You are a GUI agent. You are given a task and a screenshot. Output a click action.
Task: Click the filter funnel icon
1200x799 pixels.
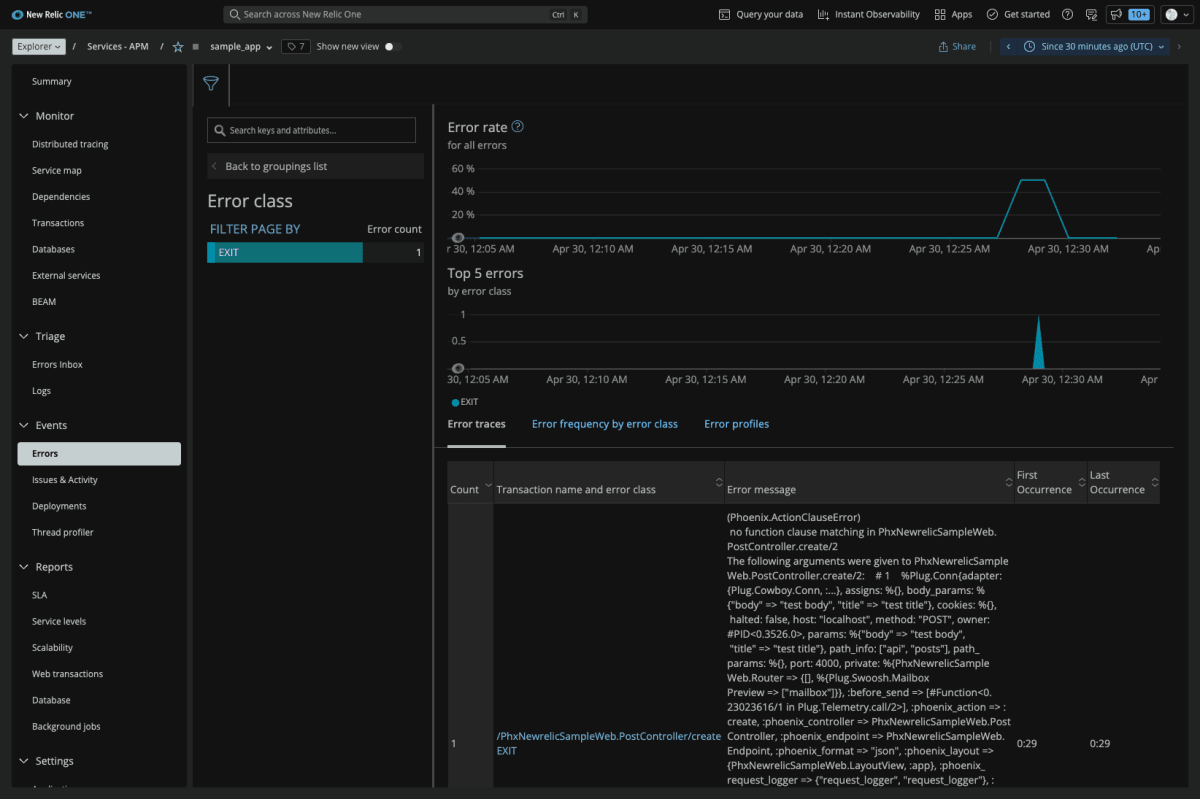pos(211,84)
